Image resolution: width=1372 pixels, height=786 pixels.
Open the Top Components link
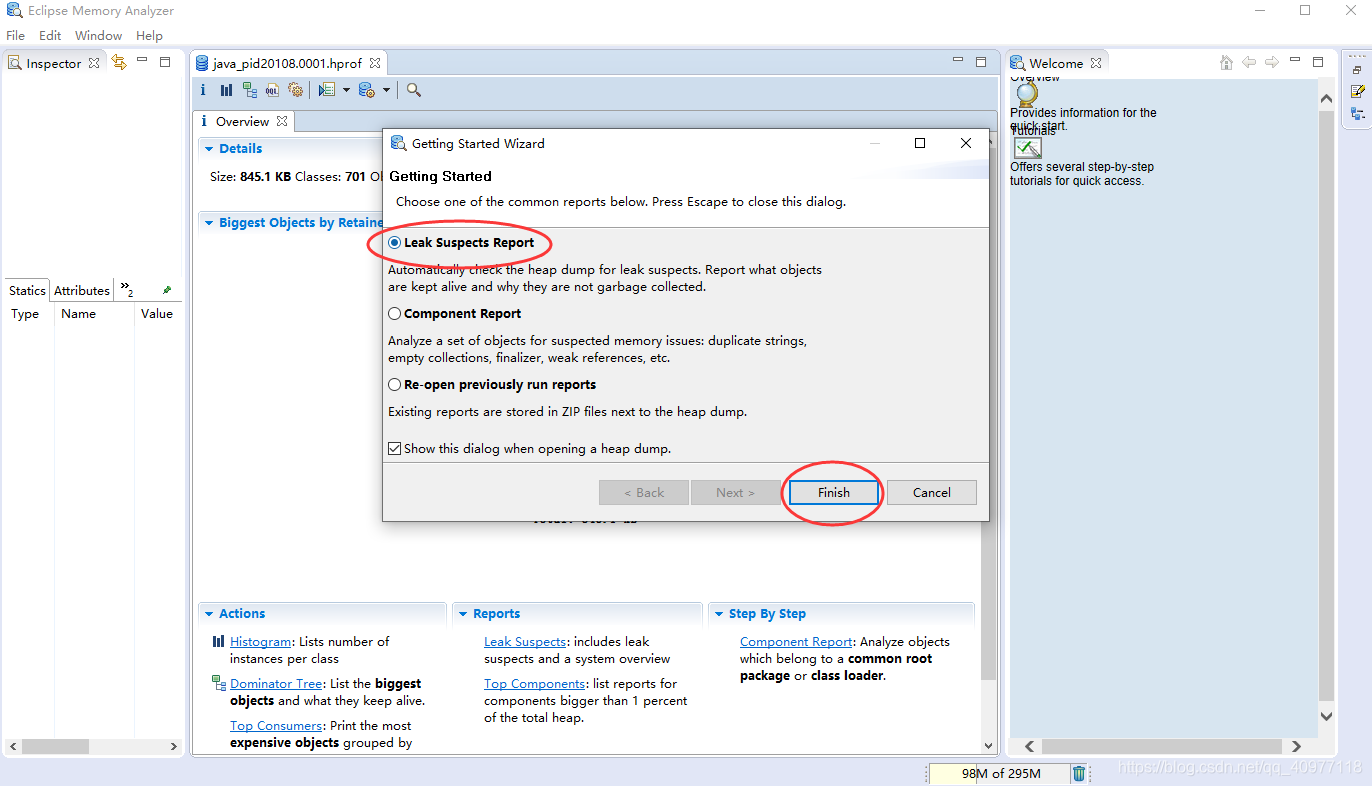[534, 684]
